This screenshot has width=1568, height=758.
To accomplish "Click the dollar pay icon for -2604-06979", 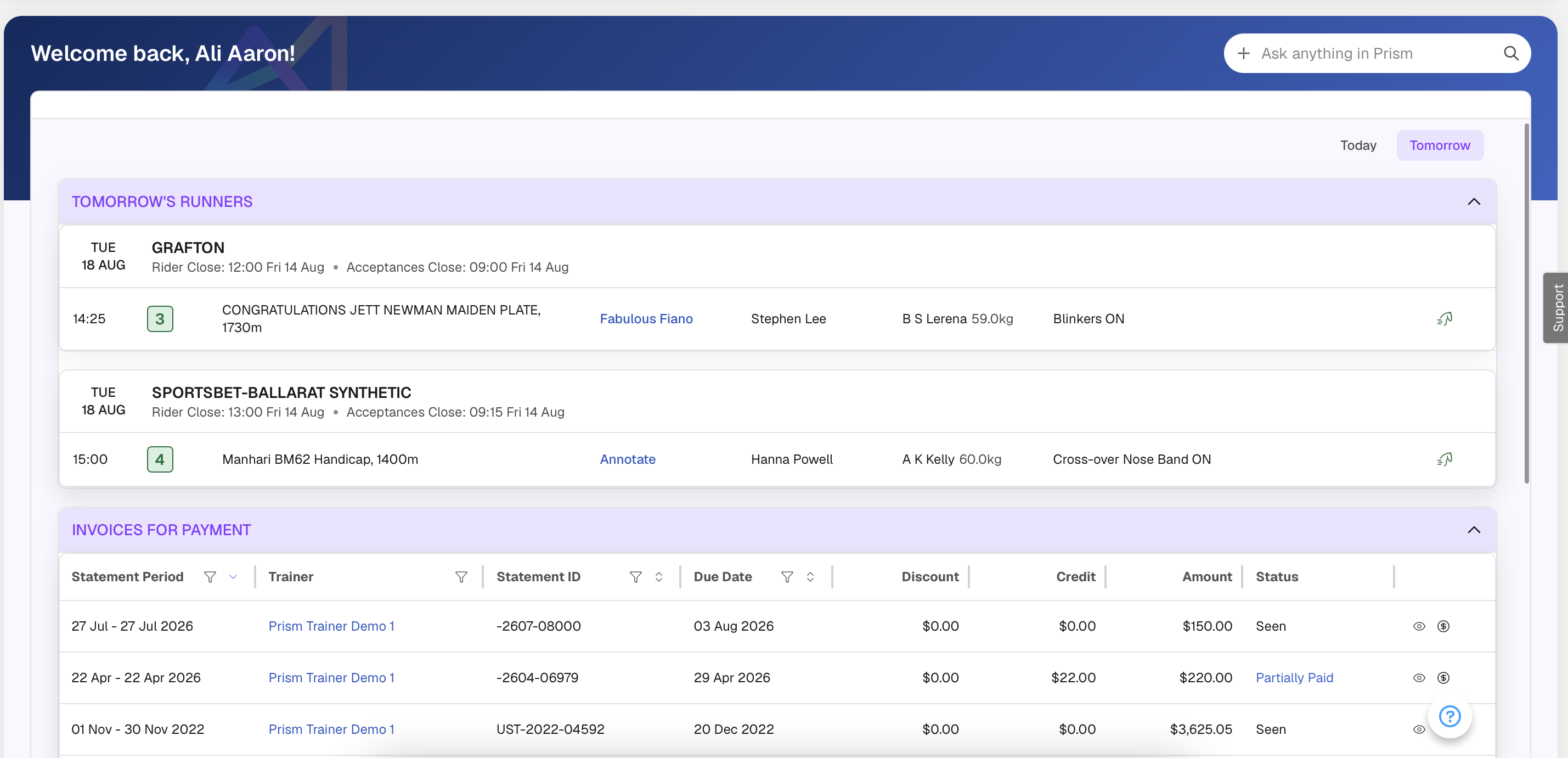I will tap(1443, 678).
